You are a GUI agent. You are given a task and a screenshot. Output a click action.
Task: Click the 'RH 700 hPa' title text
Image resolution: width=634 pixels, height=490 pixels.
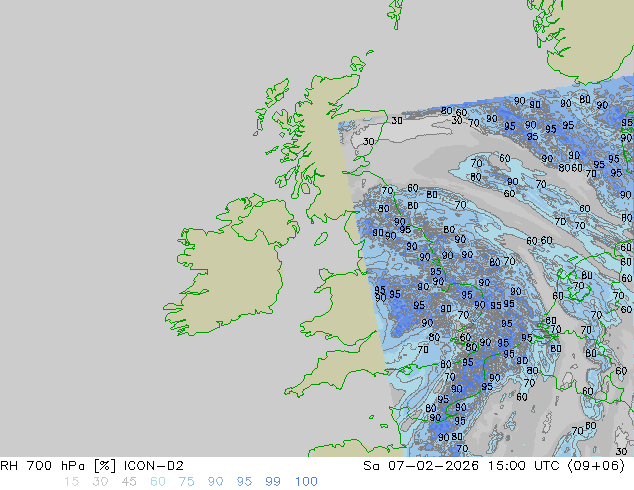click(42, 466)
